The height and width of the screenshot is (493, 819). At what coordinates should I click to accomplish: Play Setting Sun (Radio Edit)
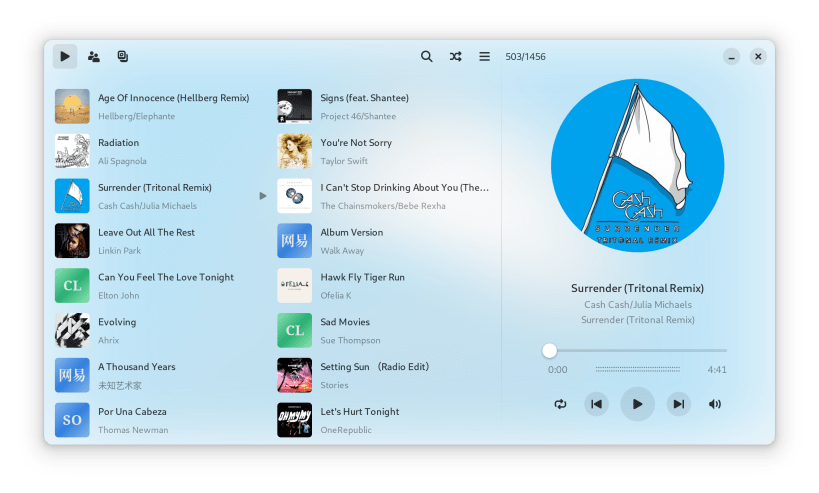(383, 375)
